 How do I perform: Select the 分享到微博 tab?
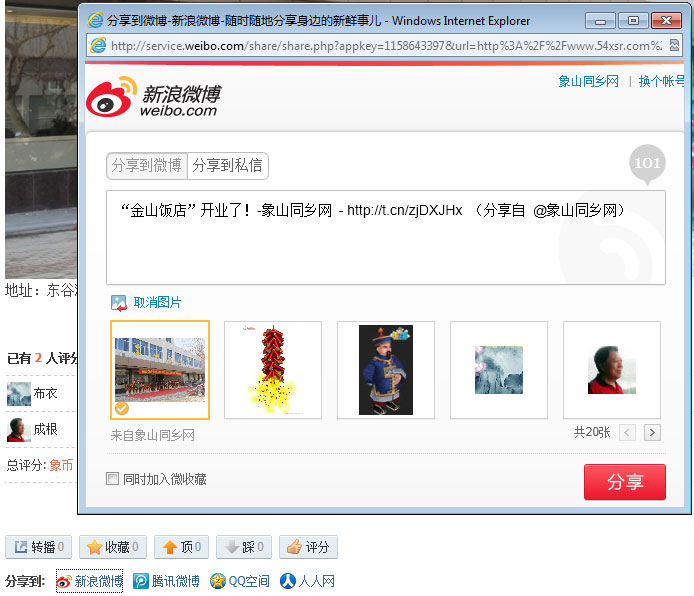[147, 166]
